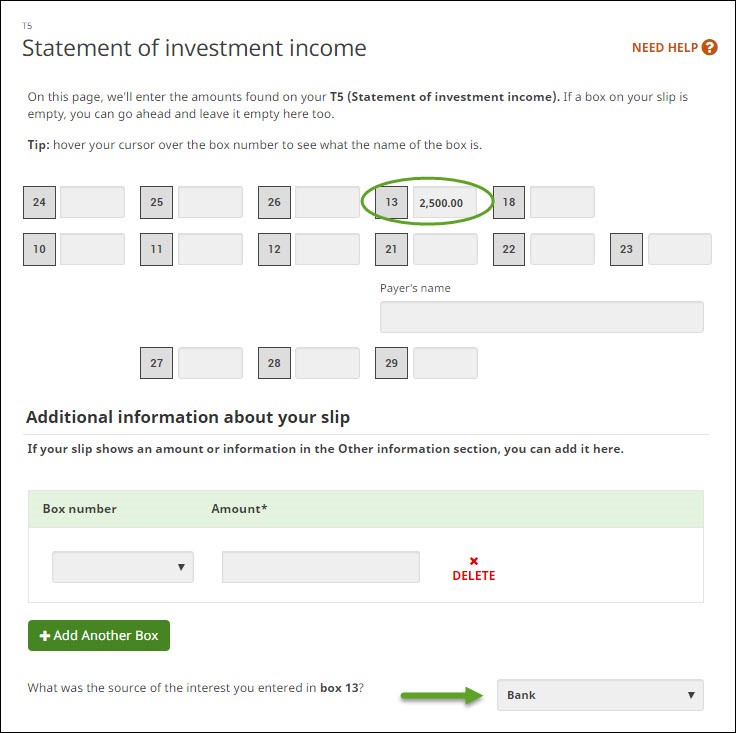
Task: Focus the Payer's name text field
Action: tap(541, 317)
